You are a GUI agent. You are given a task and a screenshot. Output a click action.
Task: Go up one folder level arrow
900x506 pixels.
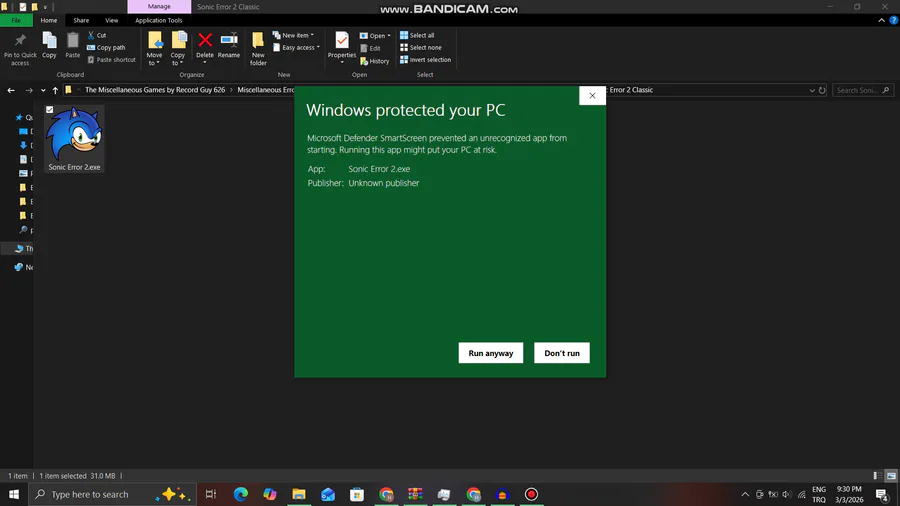click(55, 90)
